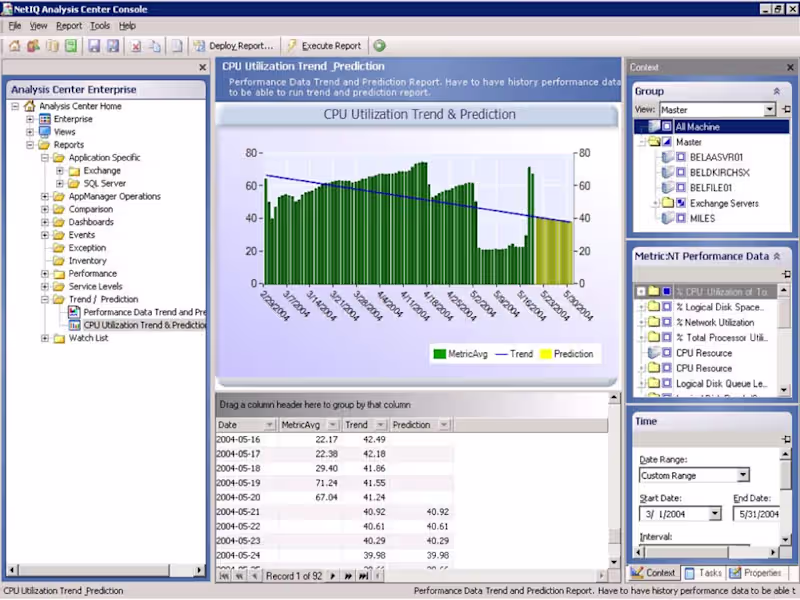
Task: Collapse the Reports tree node
Action: click(30, 145)
